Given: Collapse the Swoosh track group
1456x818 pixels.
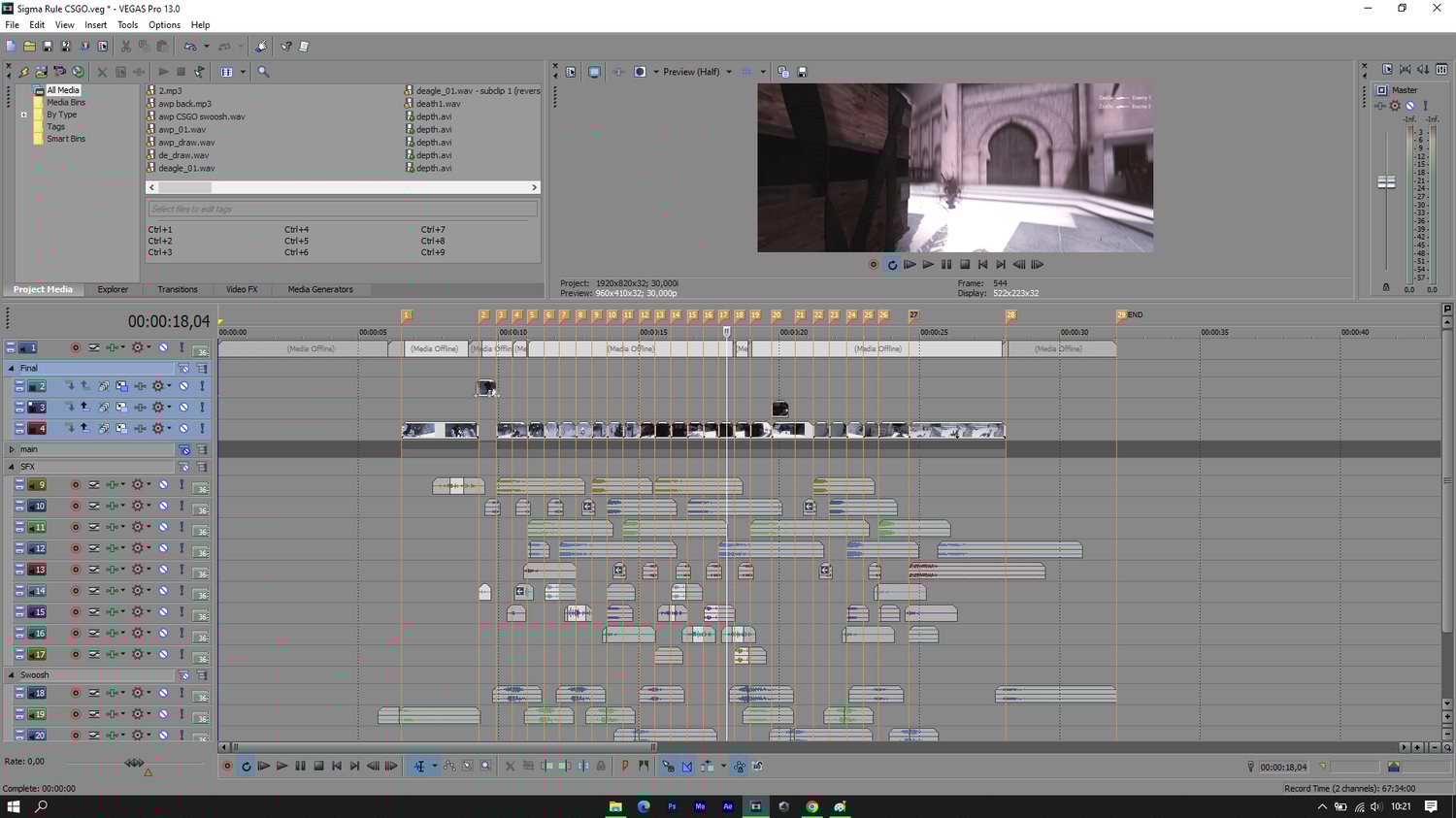Looking at the screenshot, I should pos(12,675).
